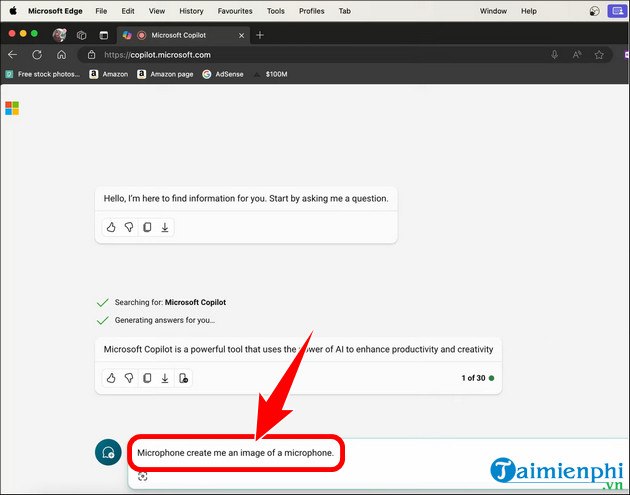Open the Help menu
Viewport: 630px width, 495px height.
tap(529, 11)
